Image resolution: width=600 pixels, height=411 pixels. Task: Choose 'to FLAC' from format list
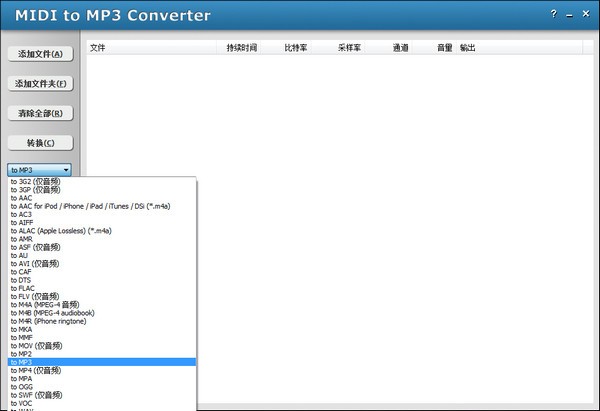point(23,288)
